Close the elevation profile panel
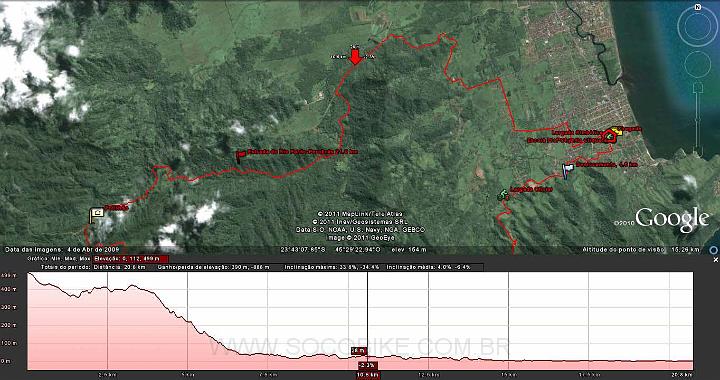This screenshot has height=380, width=720. pyautogui.click(x=715, y=260)
